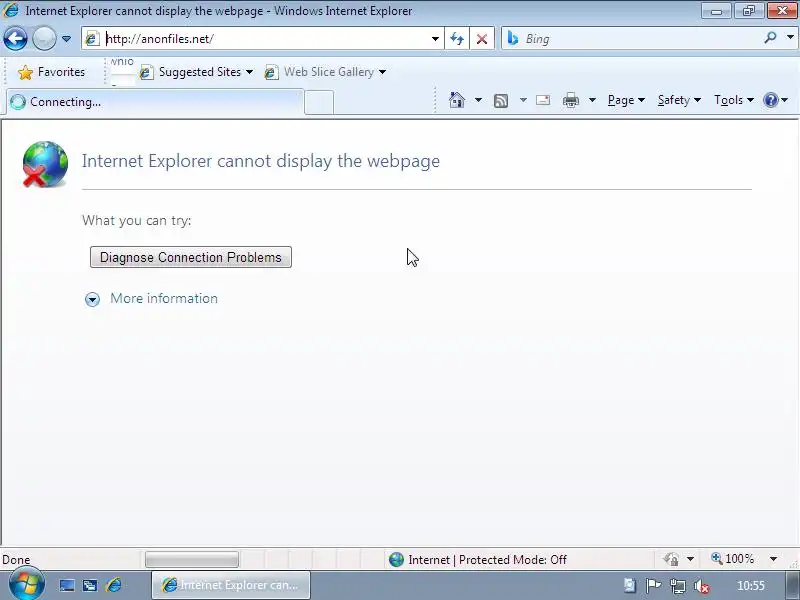This screenshot has height=600, width=800.
Task: Stop loading with the red X icon
Action: pos(482,39)
